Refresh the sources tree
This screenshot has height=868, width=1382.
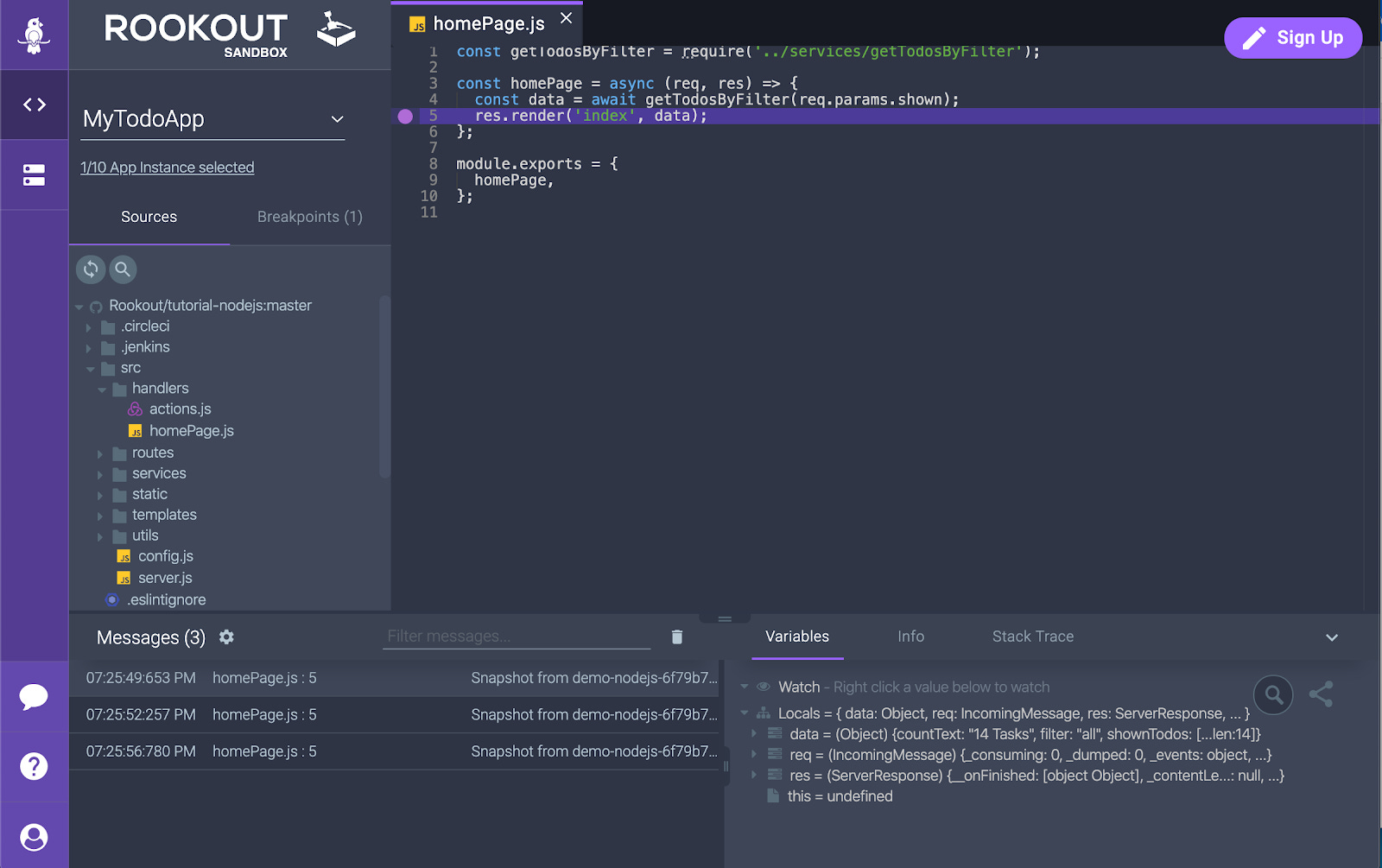tap(91, 269)
